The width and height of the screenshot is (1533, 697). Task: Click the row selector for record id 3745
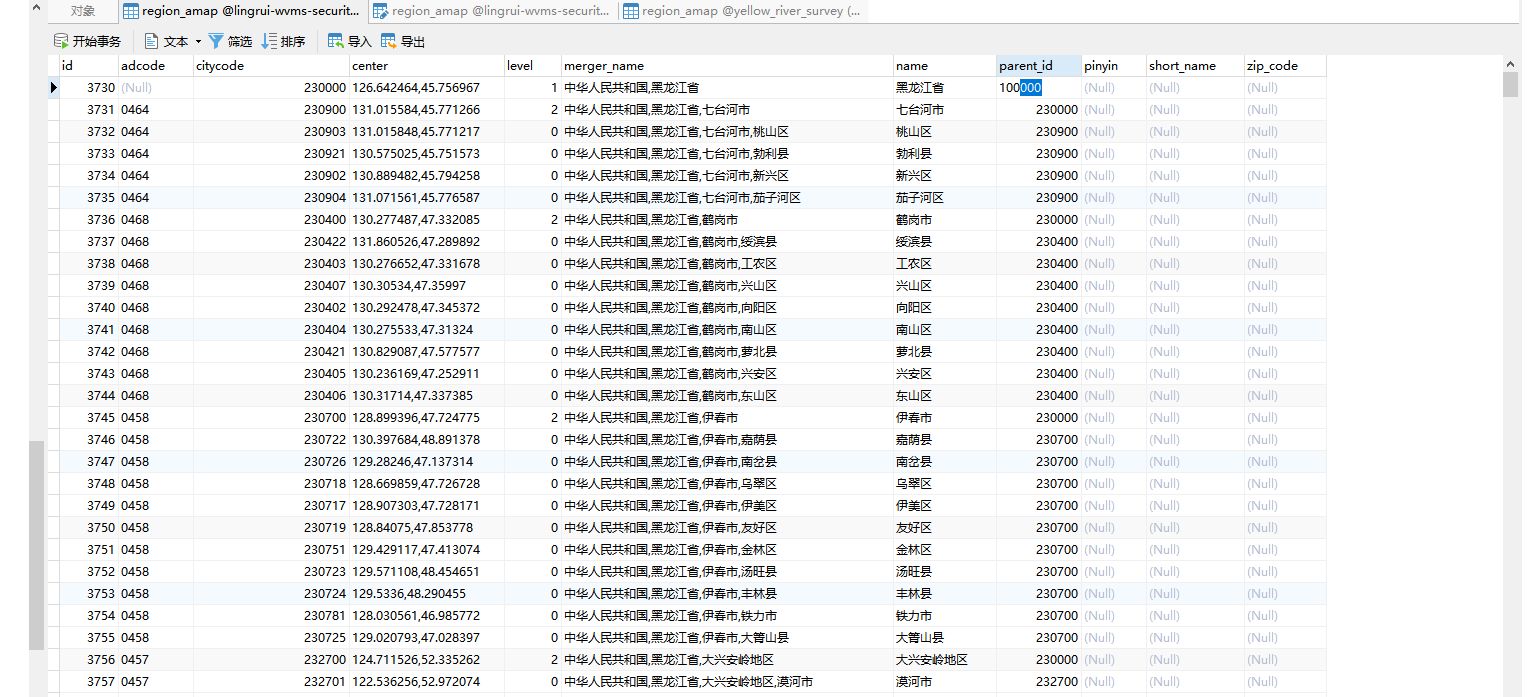(x=52, y=417)
